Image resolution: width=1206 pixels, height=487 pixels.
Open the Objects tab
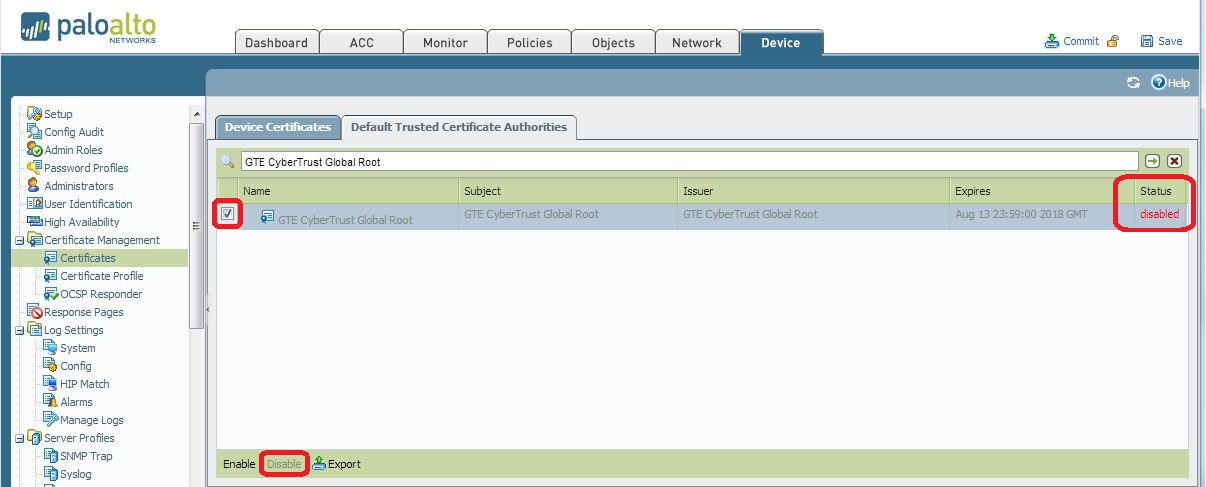pyautogui.click(x=613, y=42)
